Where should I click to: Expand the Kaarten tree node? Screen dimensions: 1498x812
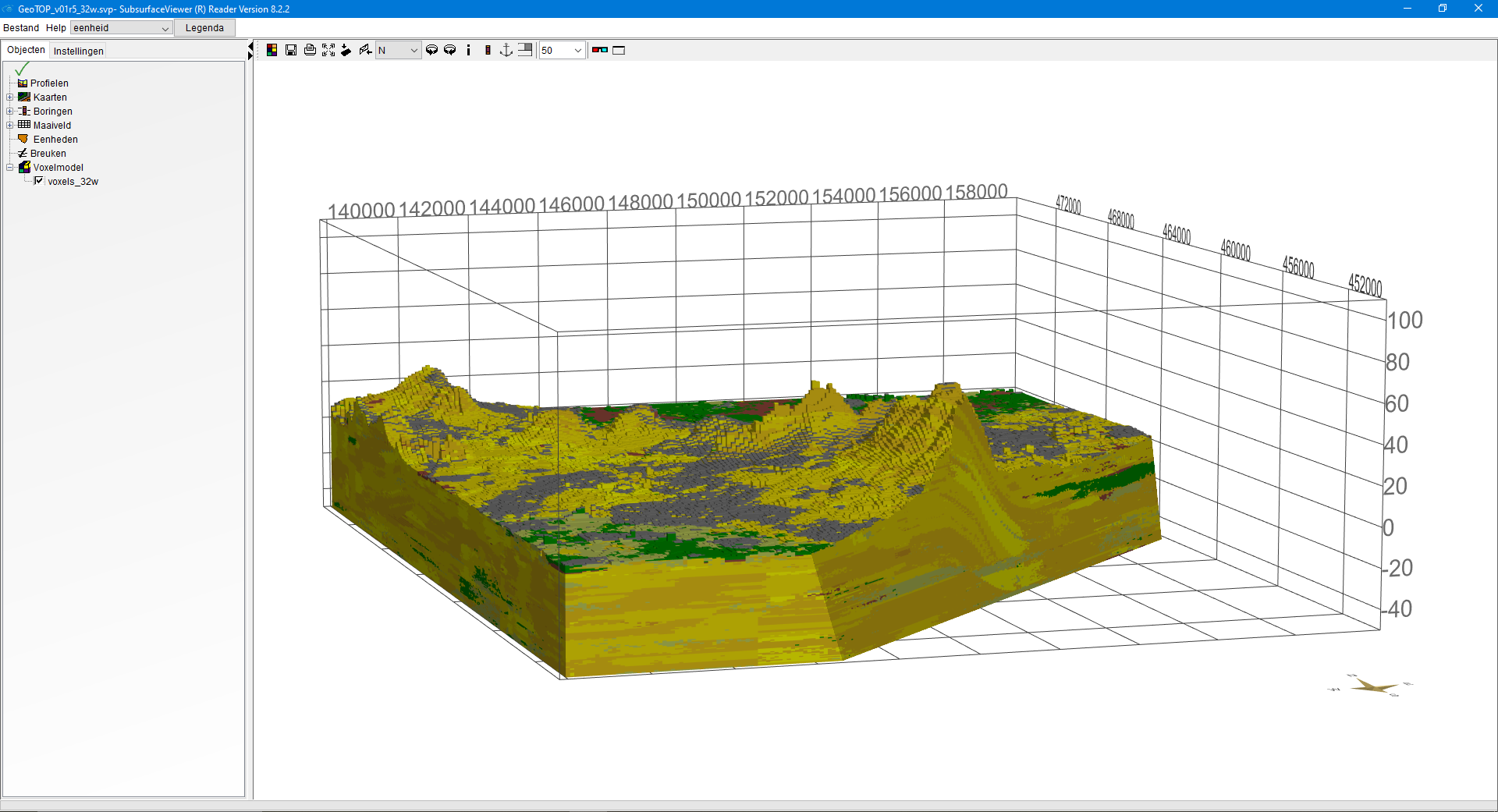10,98
